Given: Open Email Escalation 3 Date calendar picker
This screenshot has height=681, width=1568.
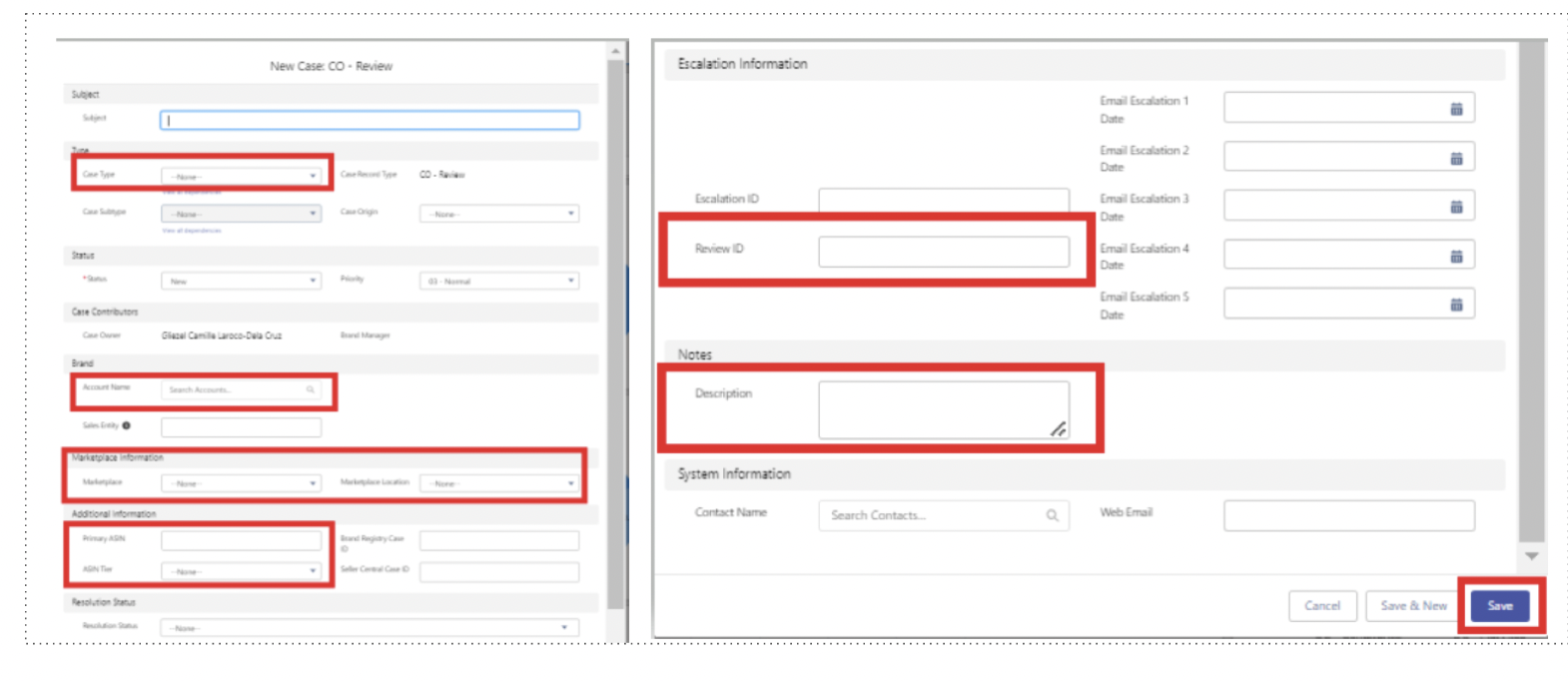Looking at the screenshot, I should [x=1456, y=207].
